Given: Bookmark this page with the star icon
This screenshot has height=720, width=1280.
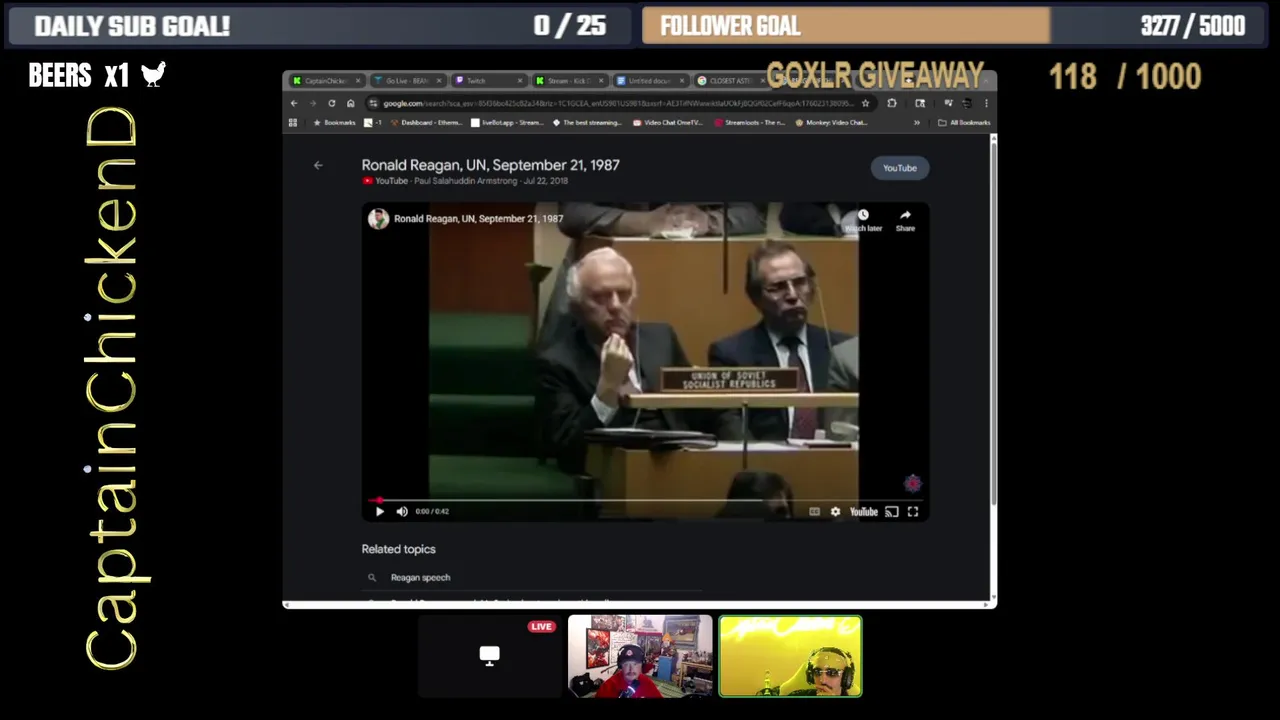Looking at the screenshot, I should point(865,103).
